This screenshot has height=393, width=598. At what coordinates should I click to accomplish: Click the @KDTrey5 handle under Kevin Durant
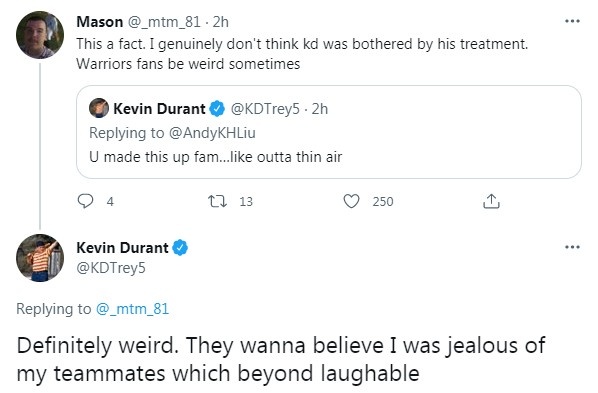tap(111, 268)
